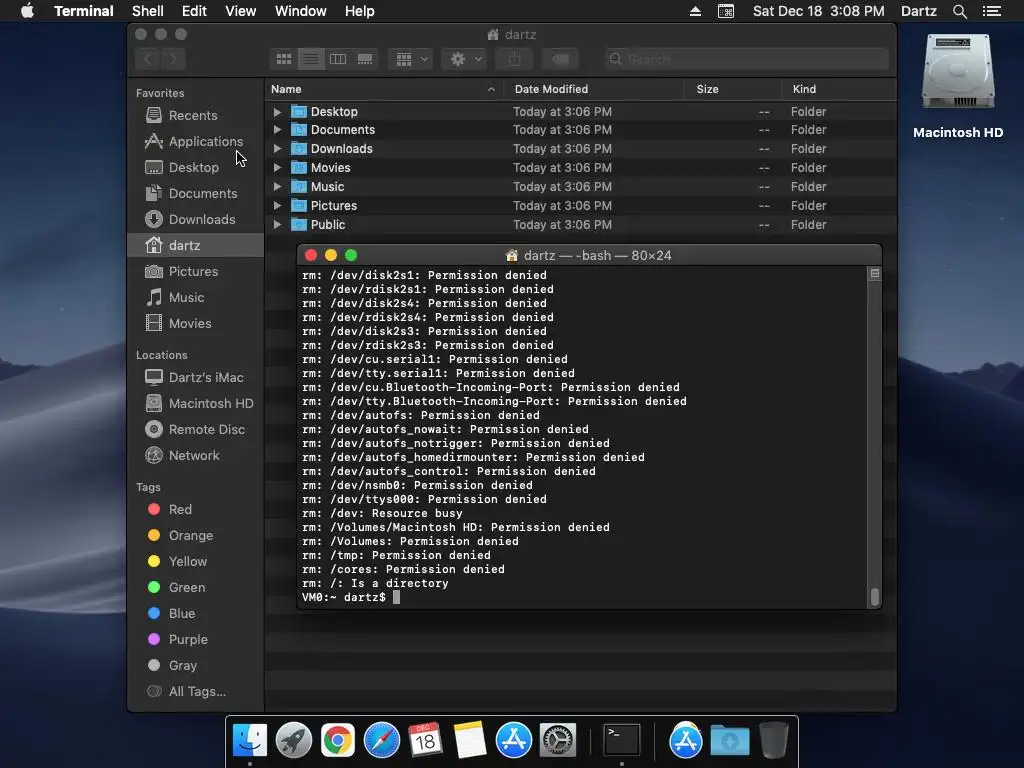This screenshot has width=1024, height=768.
Task: Open the Trash in the Dock
Action: tap(774, 741)
